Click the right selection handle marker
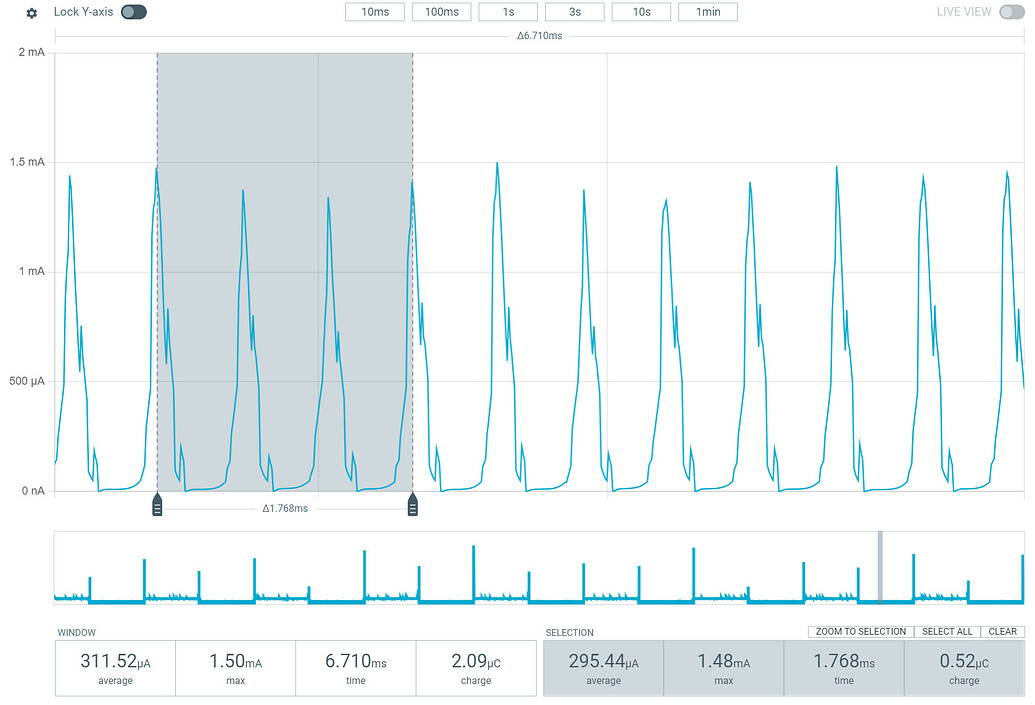The height and width of the screenshot is (705, 1035). pyautogui.click(x=412, y=505)
